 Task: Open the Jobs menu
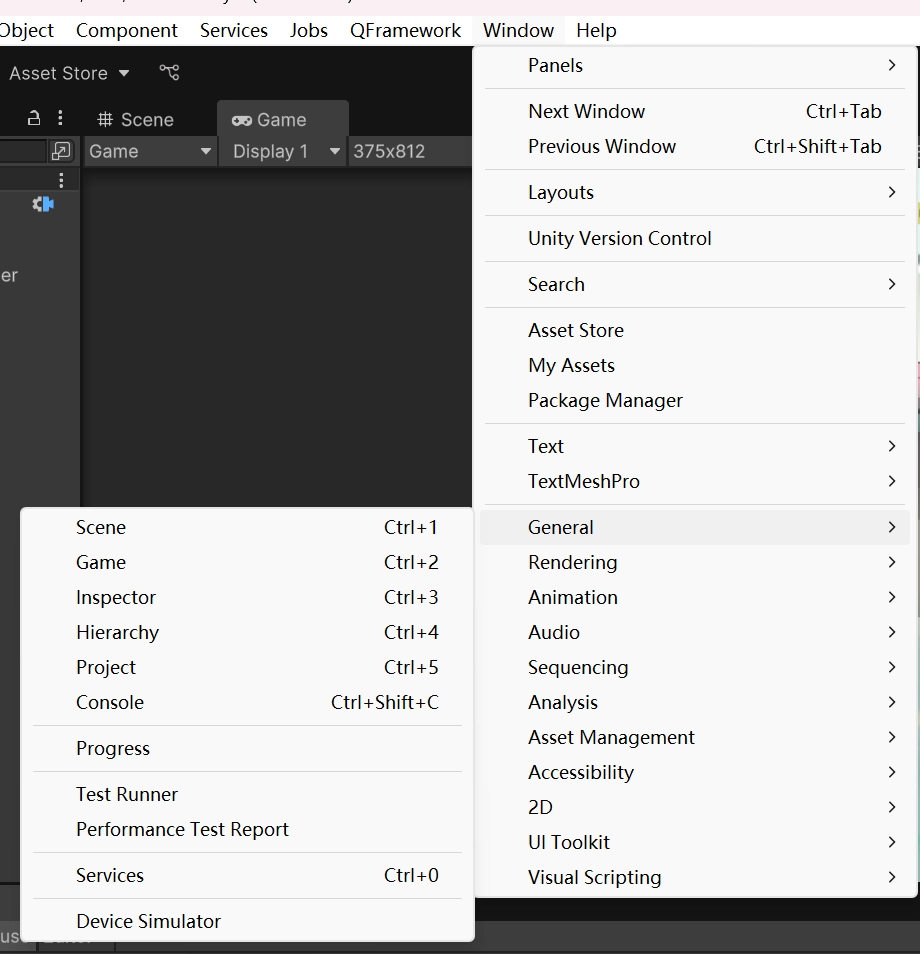coord(308,30)
